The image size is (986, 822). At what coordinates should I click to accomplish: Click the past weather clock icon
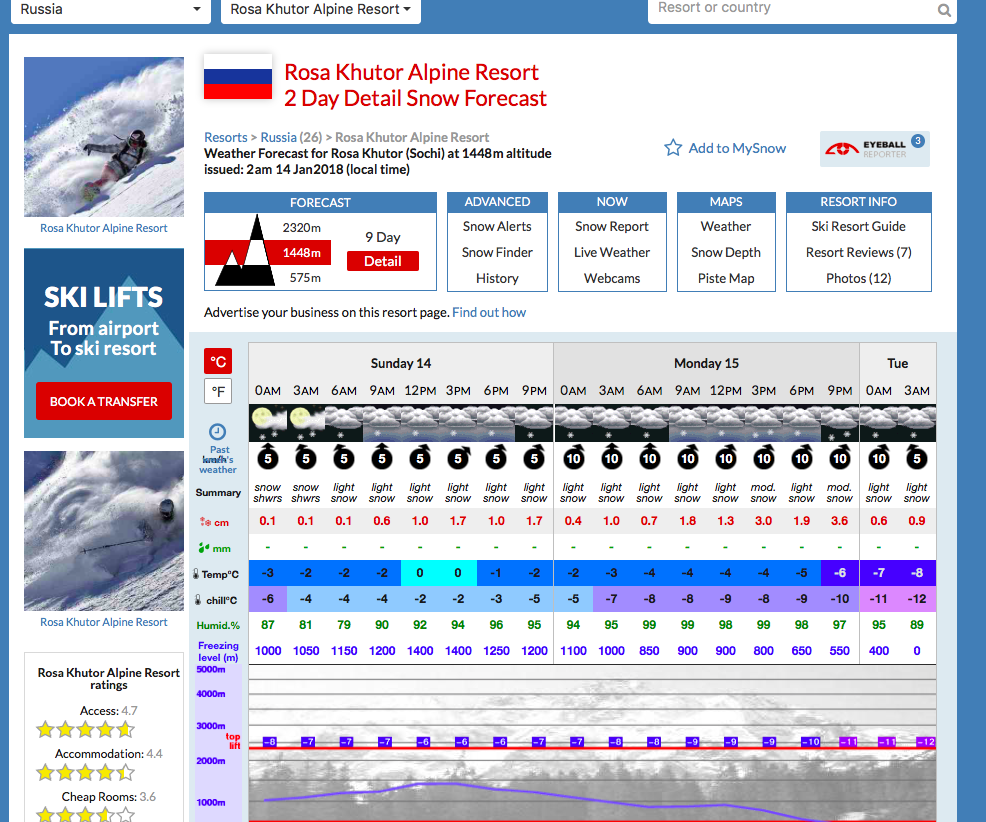(217, 431)
